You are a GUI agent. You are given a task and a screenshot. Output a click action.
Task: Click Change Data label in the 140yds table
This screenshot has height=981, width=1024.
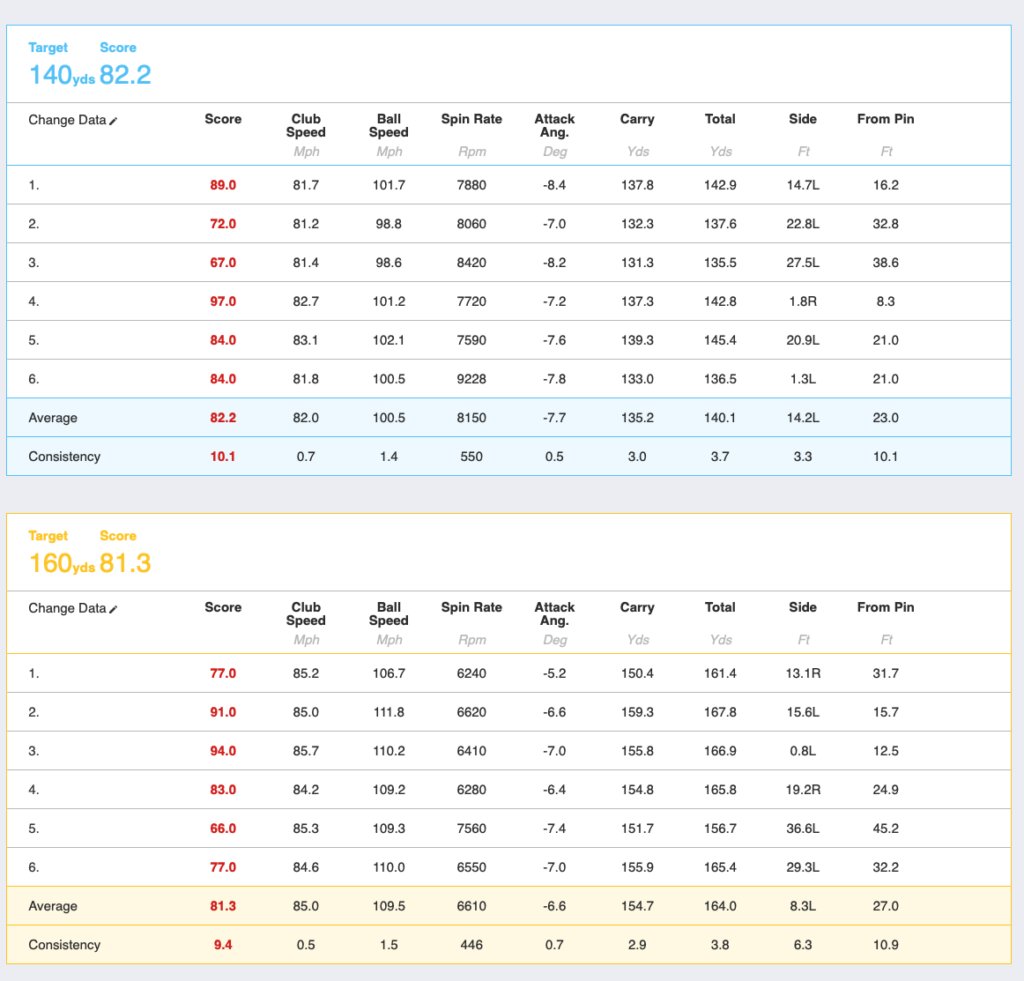click(x=66, y=120)
